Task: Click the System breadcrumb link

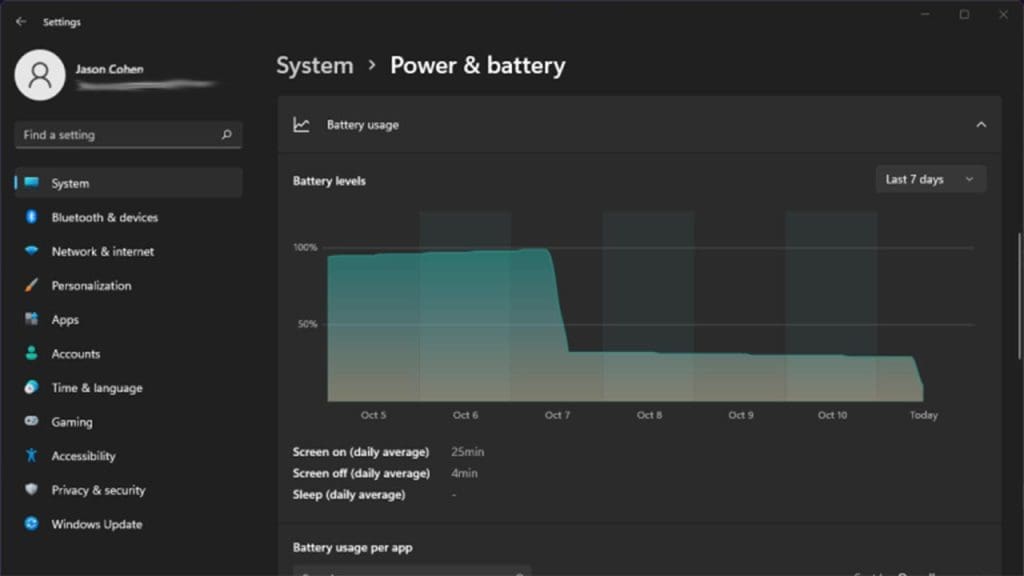Action: click(314, 65)
